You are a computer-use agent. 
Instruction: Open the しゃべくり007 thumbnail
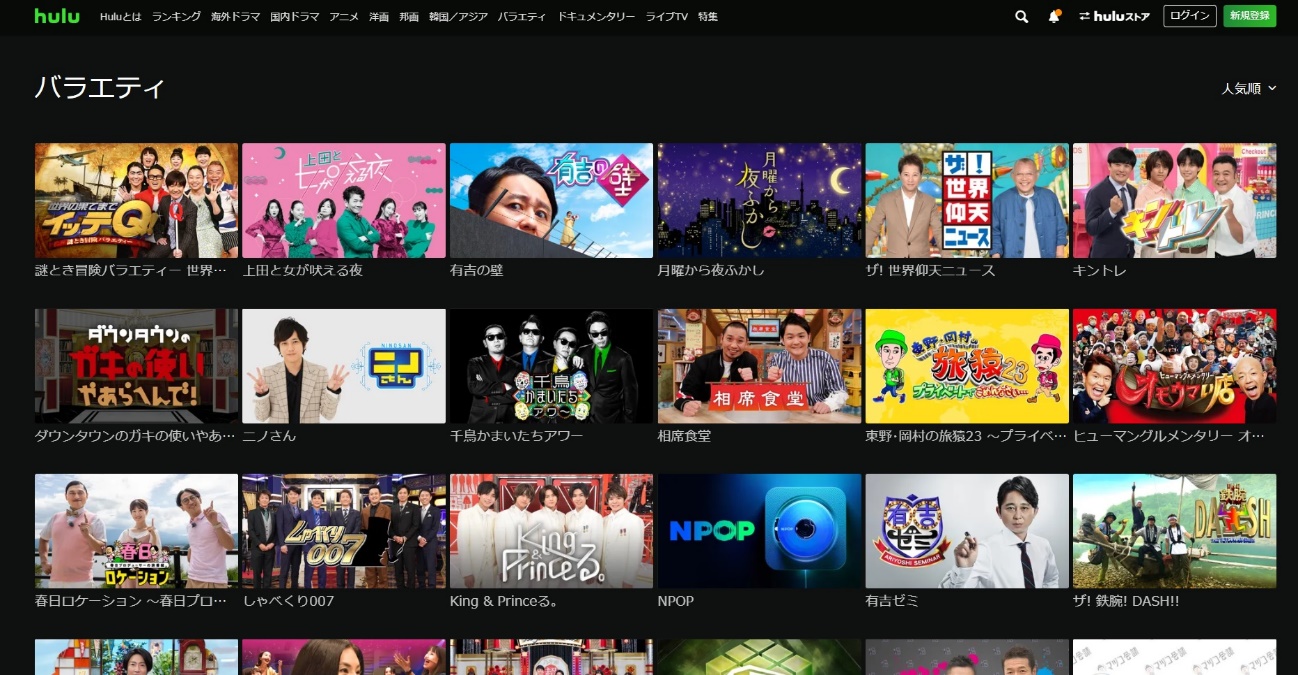point(344,531)
